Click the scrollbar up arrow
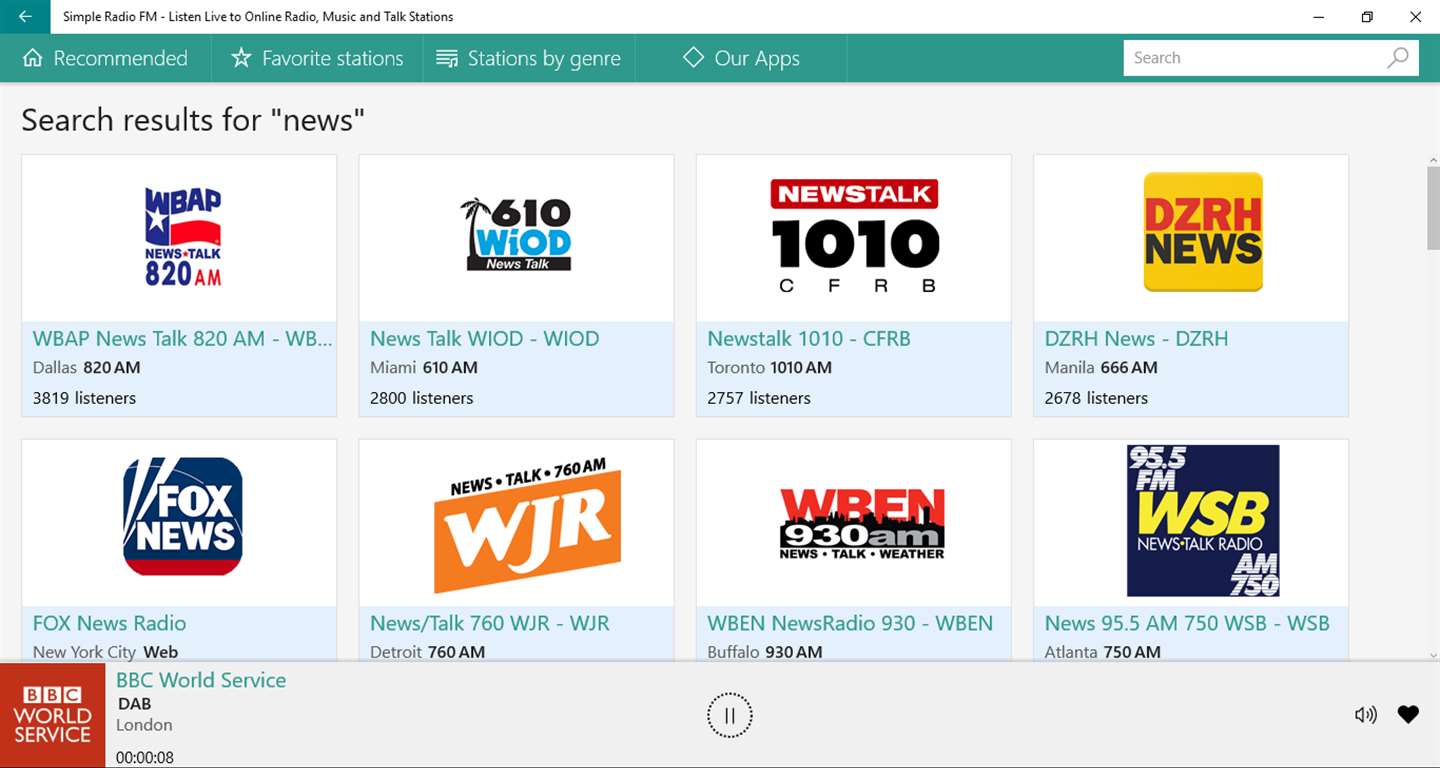The height and width of the screenshot is (768, 1440). click(1432, 160)
